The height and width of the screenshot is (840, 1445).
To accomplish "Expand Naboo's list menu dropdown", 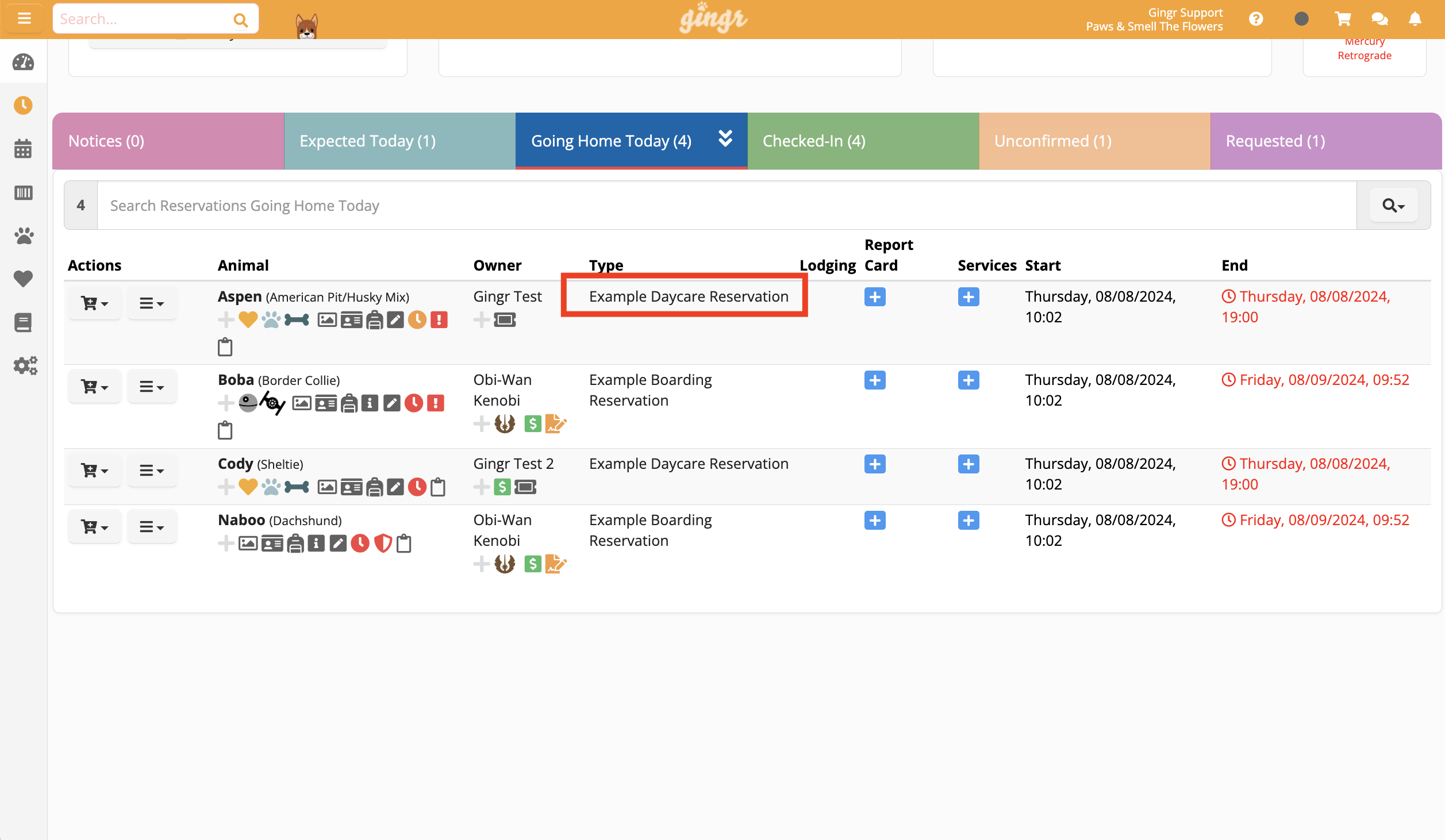I will [x=152, y=527].
